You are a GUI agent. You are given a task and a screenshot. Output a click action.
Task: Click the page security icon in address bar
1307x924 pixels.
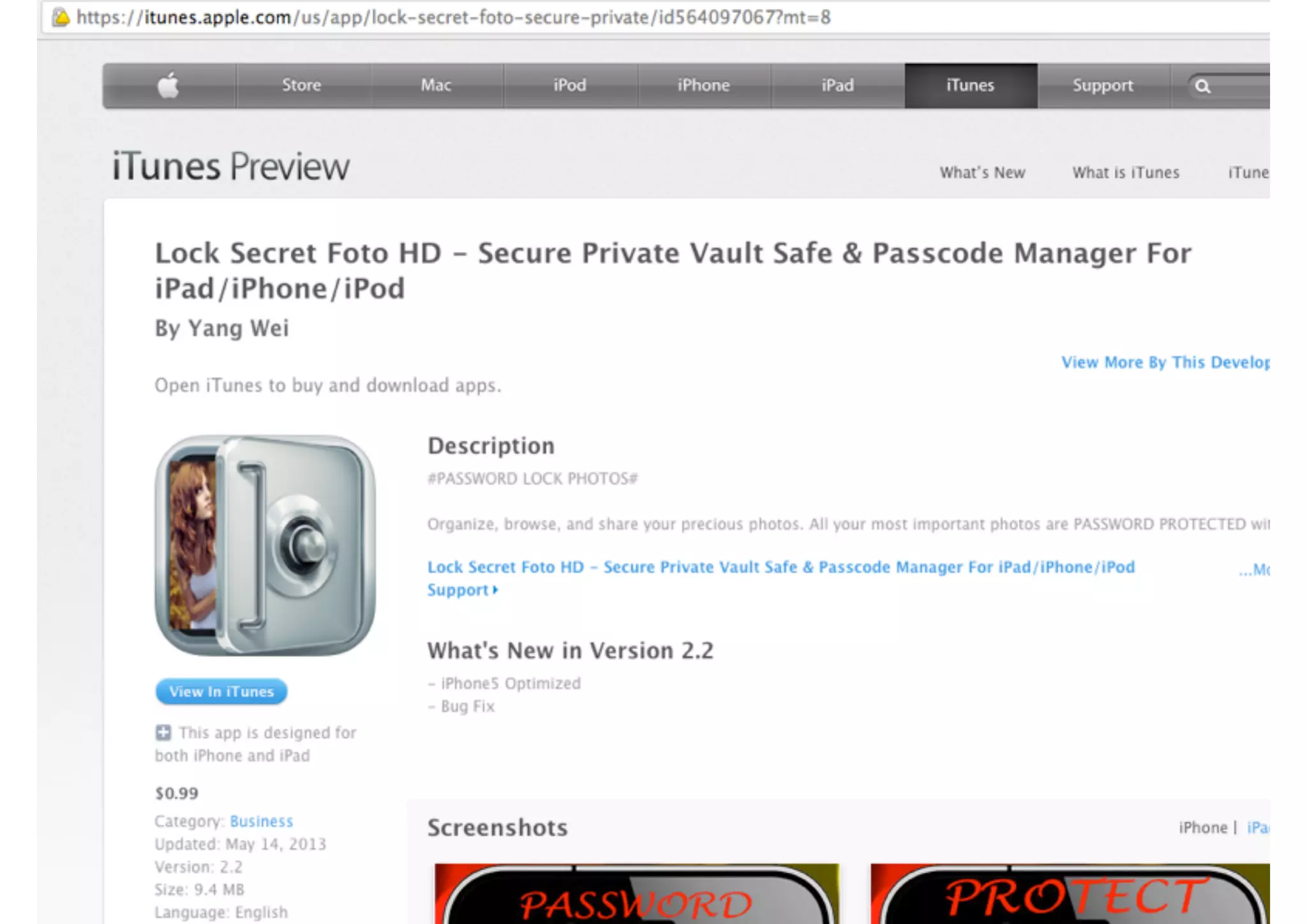coord(61,17)
